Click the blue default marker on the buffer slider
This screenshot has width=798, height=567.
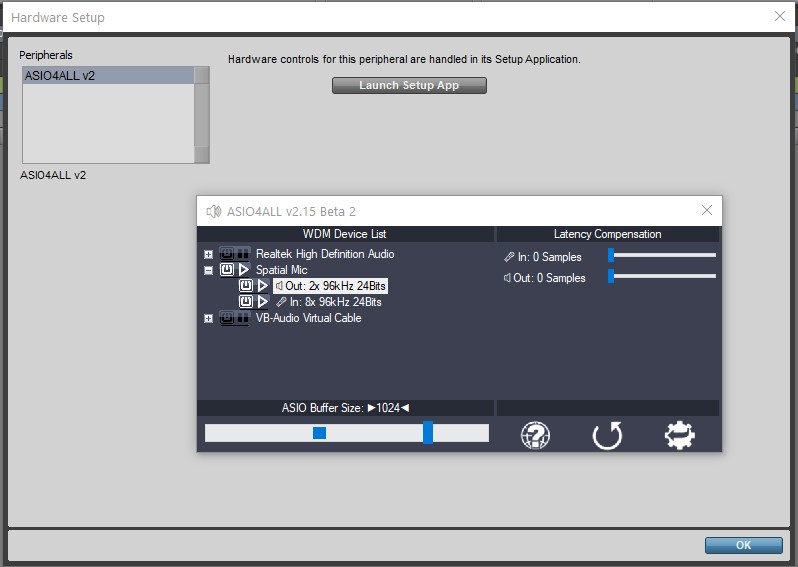click(320, 433)
